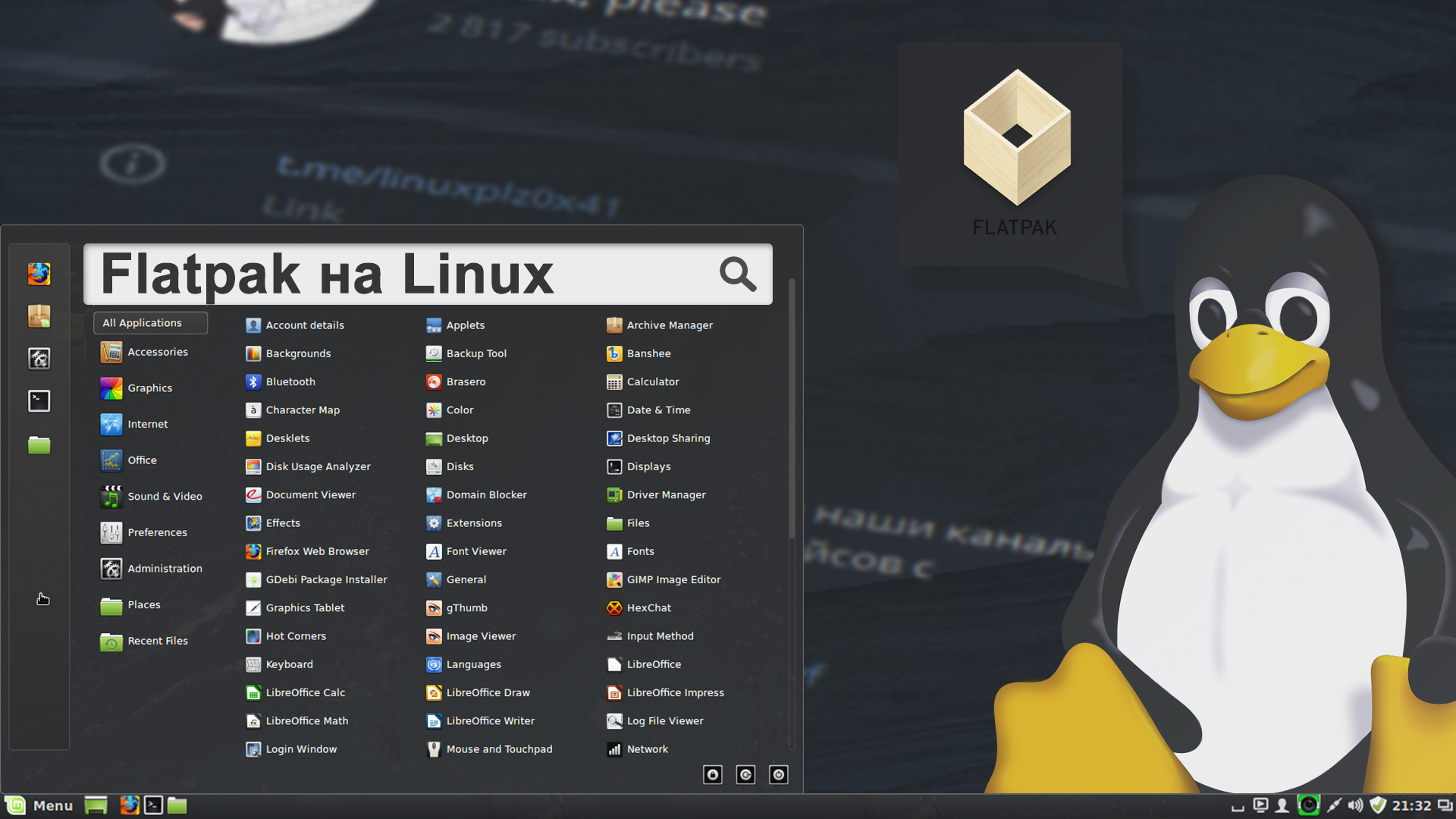
Task: Open the Administration category
Action: point(165,569)
